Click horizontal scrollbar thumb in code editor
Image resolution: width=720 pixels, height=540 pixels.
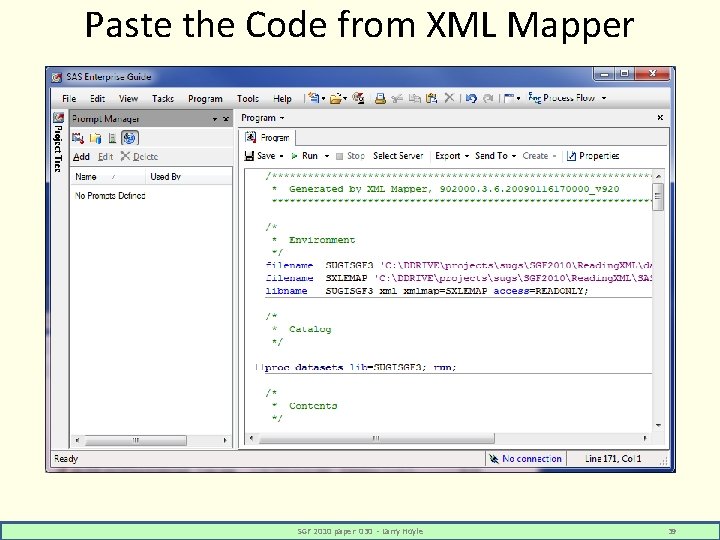(376, 438)
